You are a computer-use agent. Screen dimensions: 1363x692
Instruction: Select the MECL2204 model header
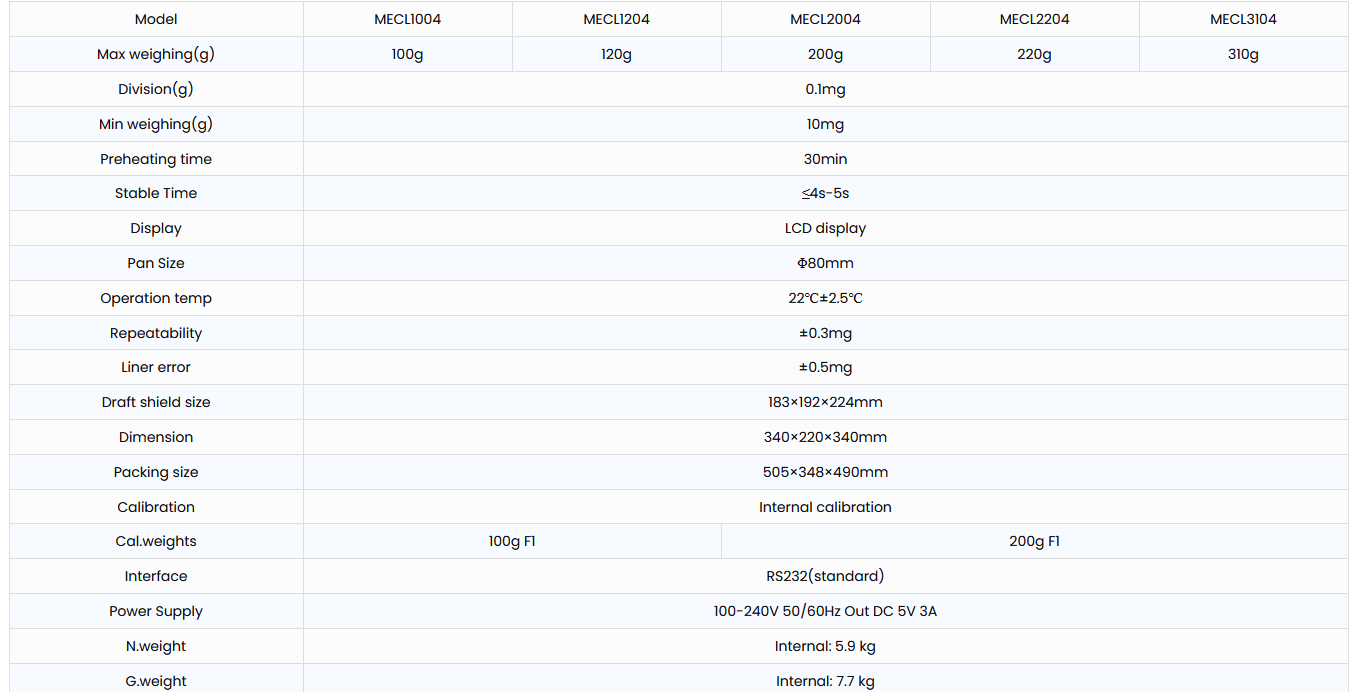point(1034,19)
